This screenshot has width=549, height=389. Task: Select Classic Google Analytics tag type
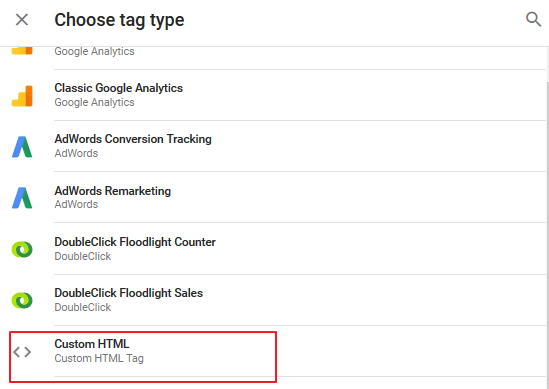pyautogui.click(x=300, y=95)
